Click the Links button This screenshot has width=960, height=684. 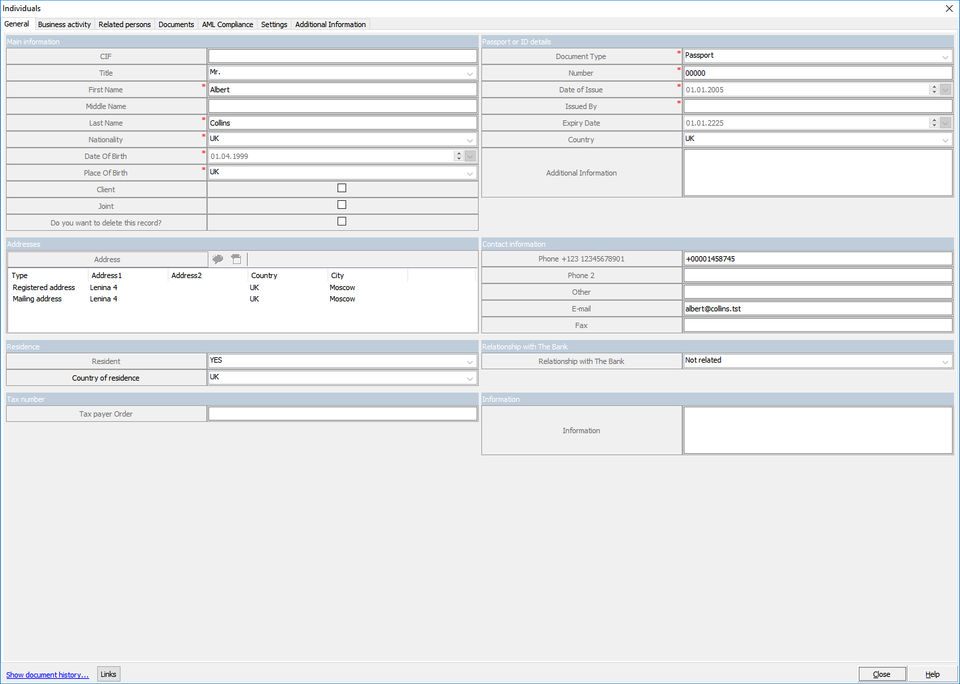[x=108, y=674]
